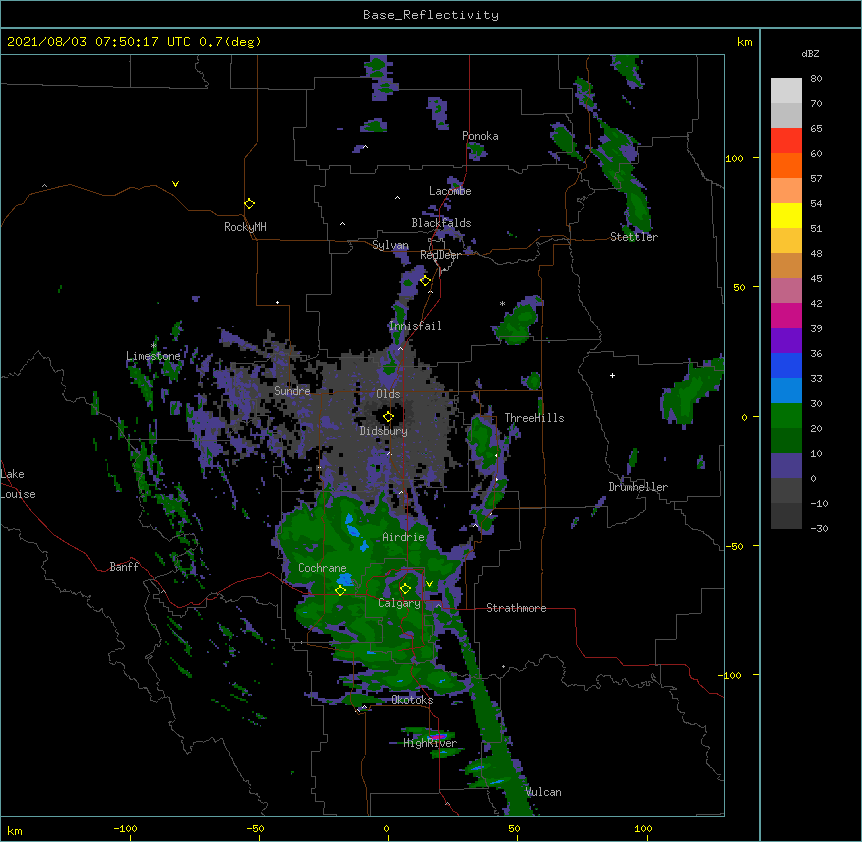862x842 pixels.
Task: Click the yellow diamond marker south of RedDeer
Action: tap(425, 281)
